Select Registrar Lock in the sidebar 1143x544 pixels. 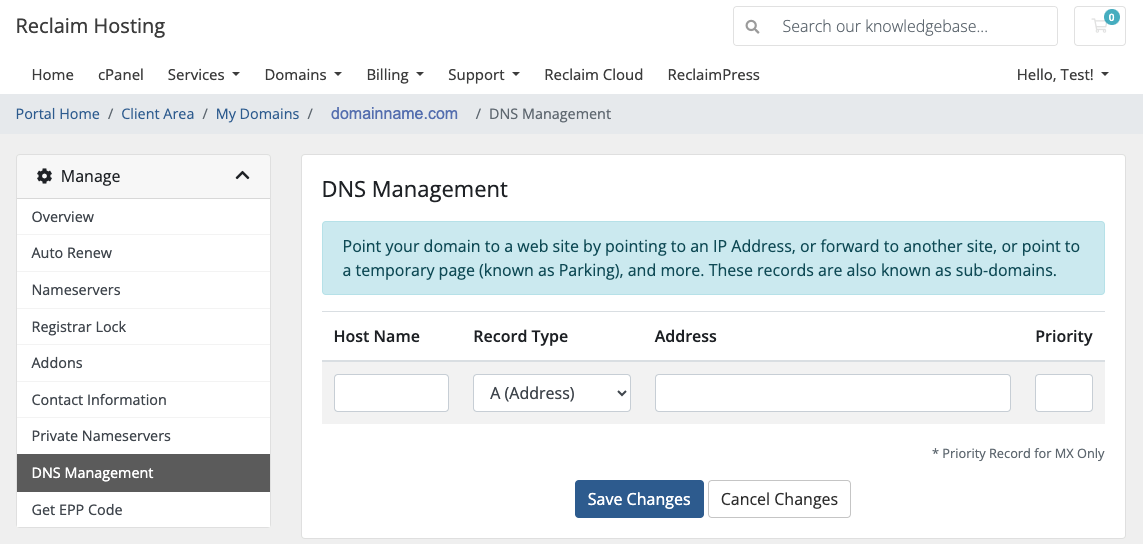(144, 326)
